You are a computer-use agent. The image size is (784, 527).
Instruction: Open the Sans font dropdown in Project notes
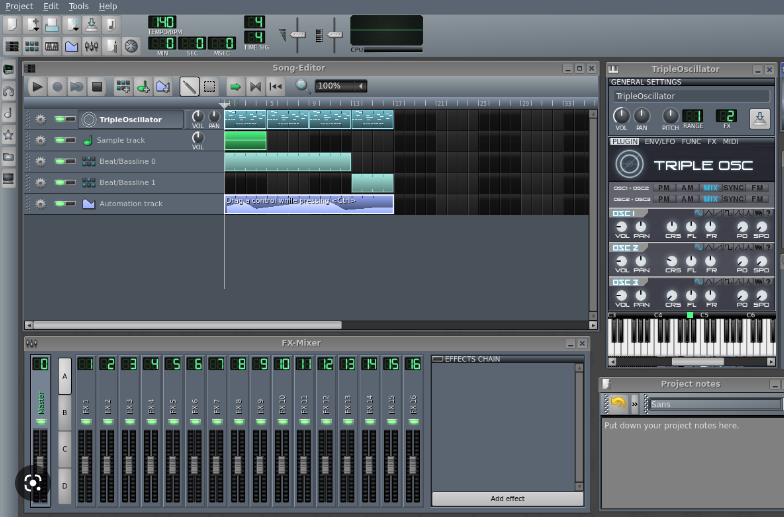click(714, 404)
